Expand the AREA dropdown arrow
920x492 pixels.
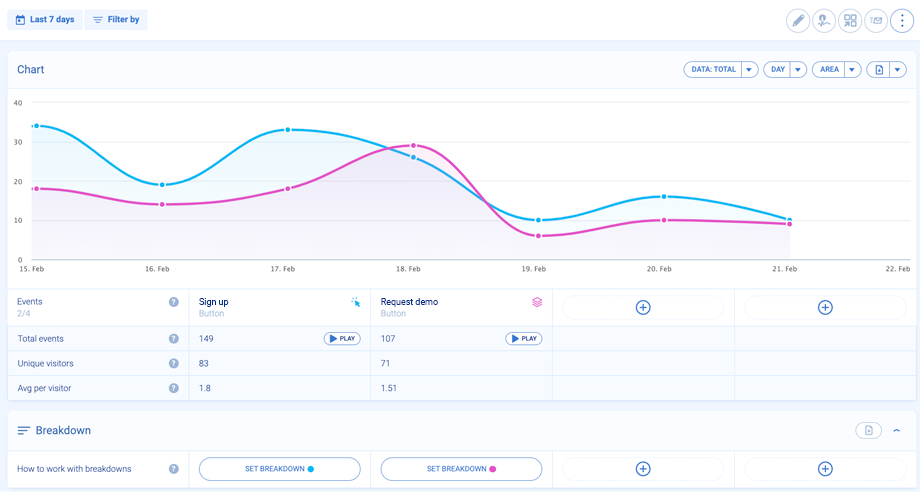852,69
